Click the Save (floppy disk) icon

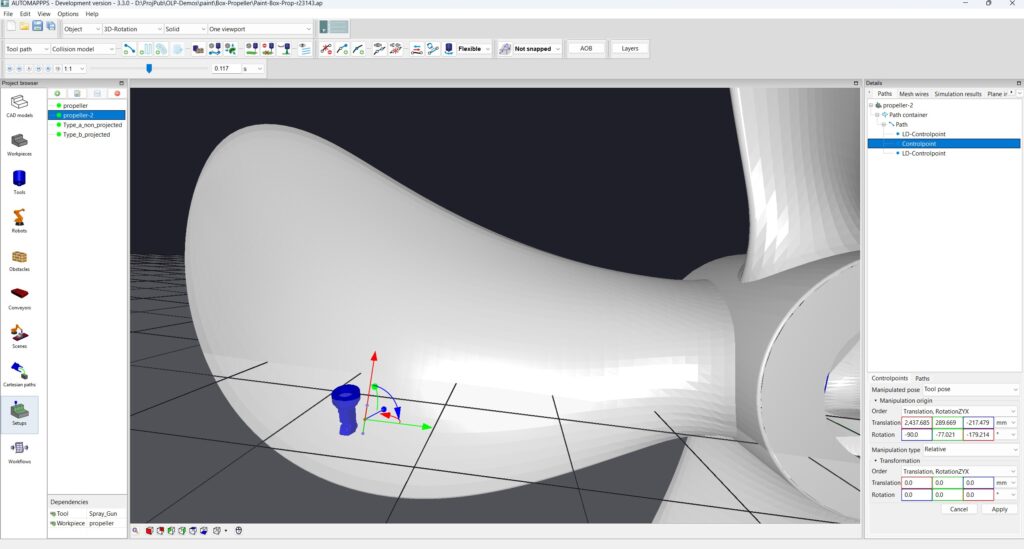click(x=37, y=26)
